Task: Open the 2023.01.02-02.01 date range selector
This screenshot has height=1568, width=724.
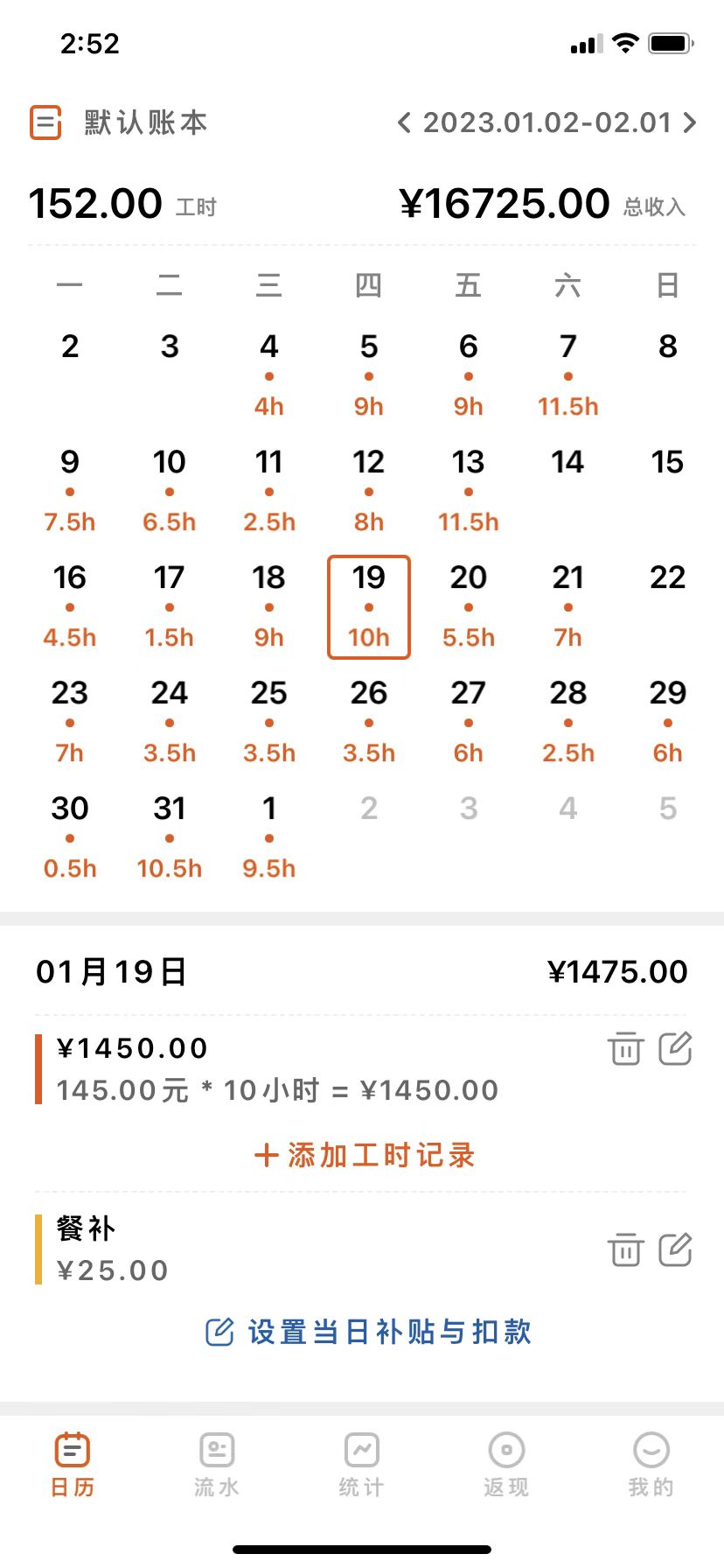Action: click(547, 122)
